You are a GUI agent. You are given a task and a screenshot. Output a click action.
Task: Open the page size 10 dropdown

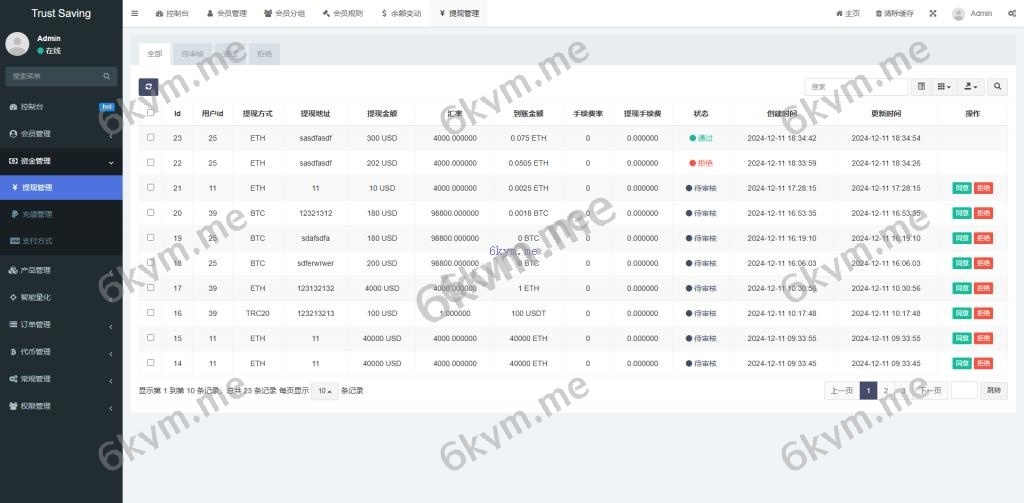tap(325, 391)
